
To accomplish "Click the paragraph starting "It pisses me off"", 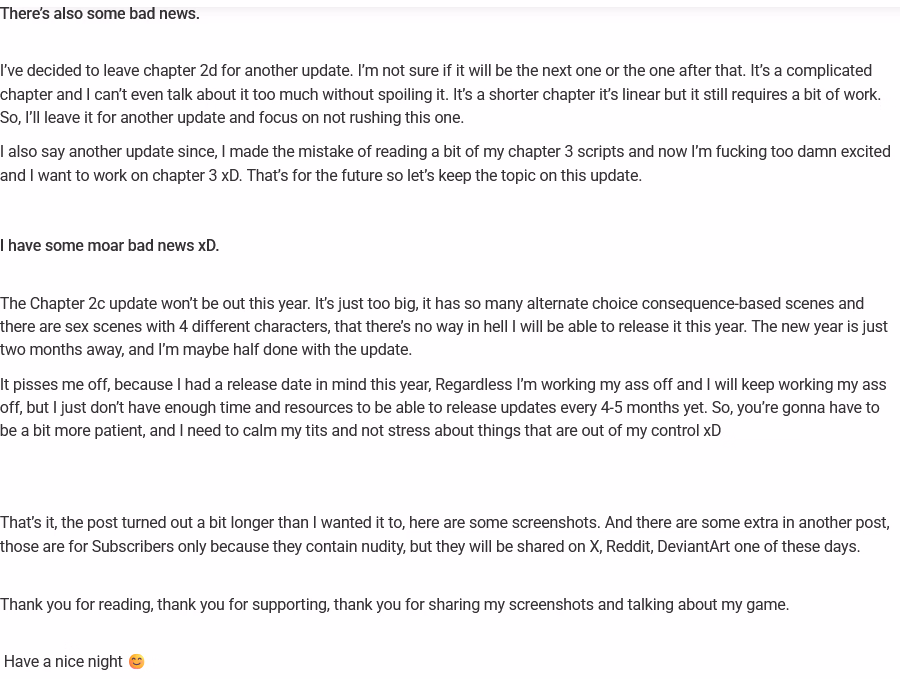I will click(443, 407).
